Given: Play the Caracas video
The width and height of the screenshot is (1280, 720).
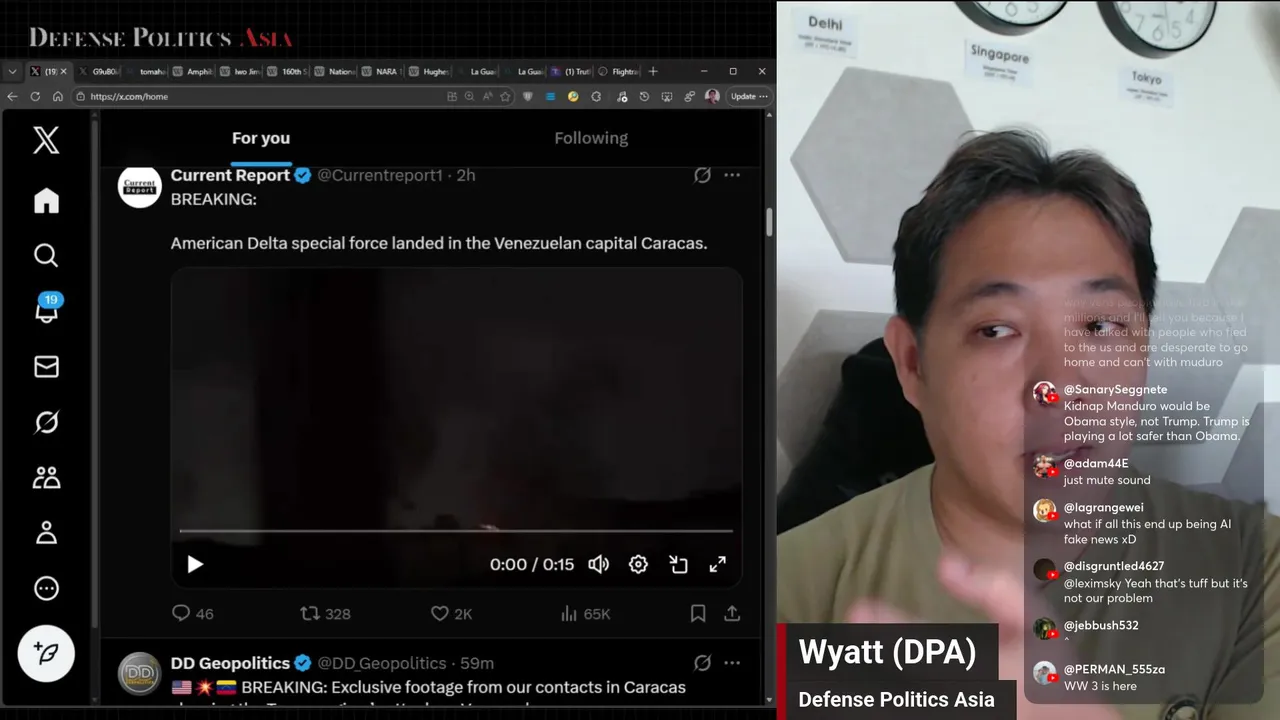Looking at the screenshot, I should pyautogui.click(x=195, y=564).
